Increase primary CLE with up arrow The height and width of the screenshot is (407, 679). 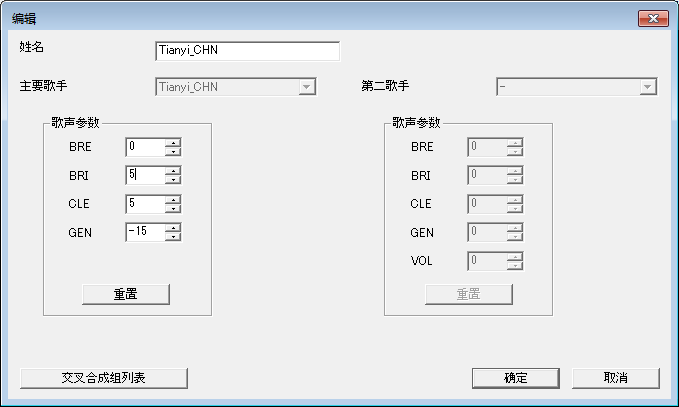click(173, 200)
